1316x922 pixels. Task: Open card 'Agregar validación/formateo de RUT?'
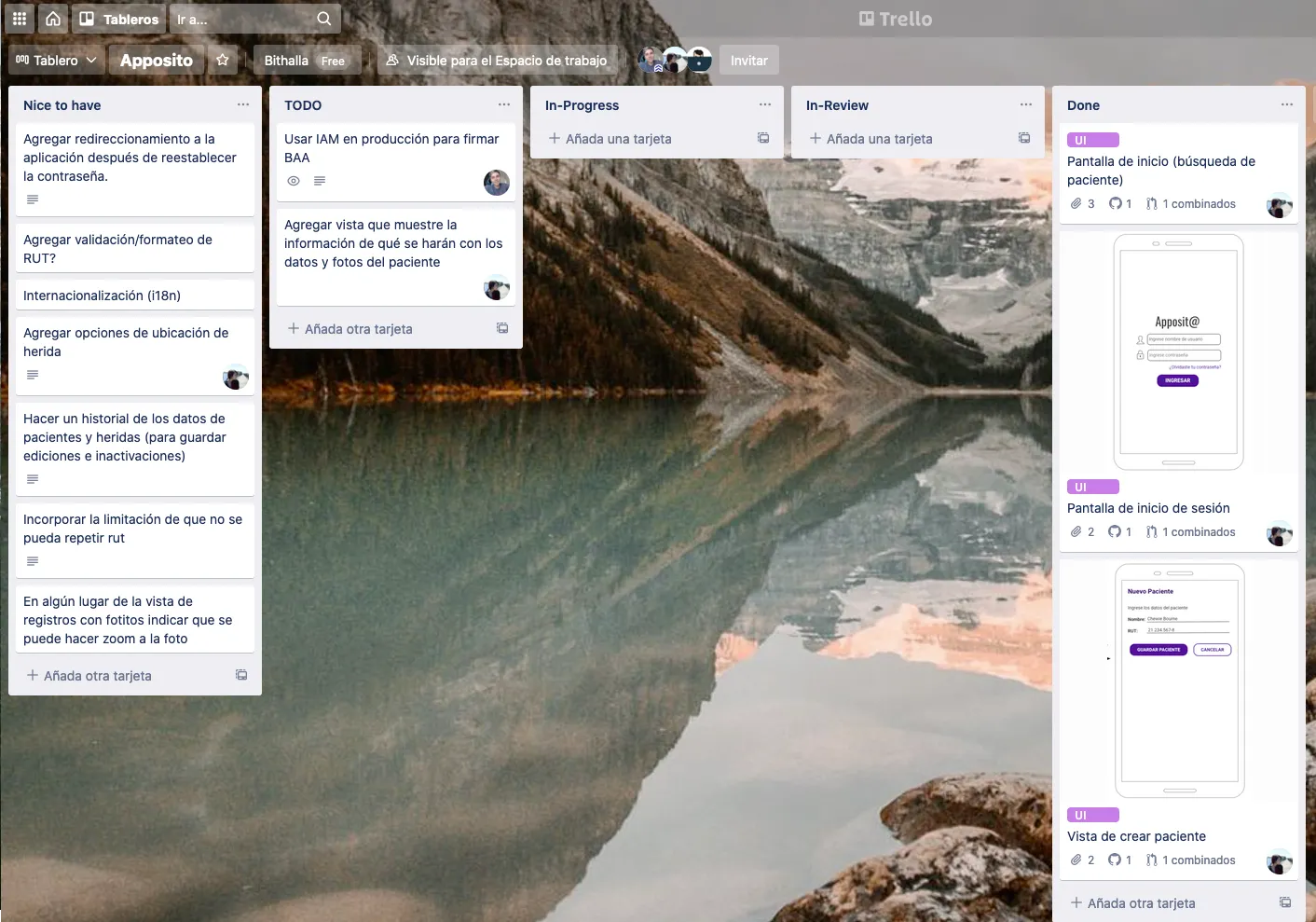click(135, 249)
